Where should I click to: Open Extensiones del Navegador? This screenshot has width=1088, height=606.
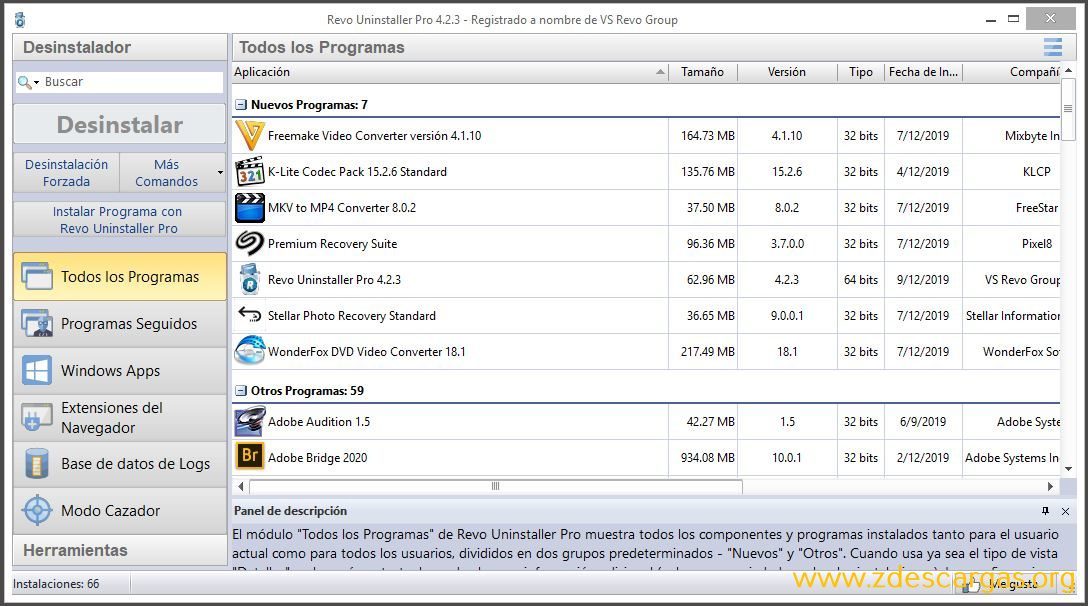point(120,417)
